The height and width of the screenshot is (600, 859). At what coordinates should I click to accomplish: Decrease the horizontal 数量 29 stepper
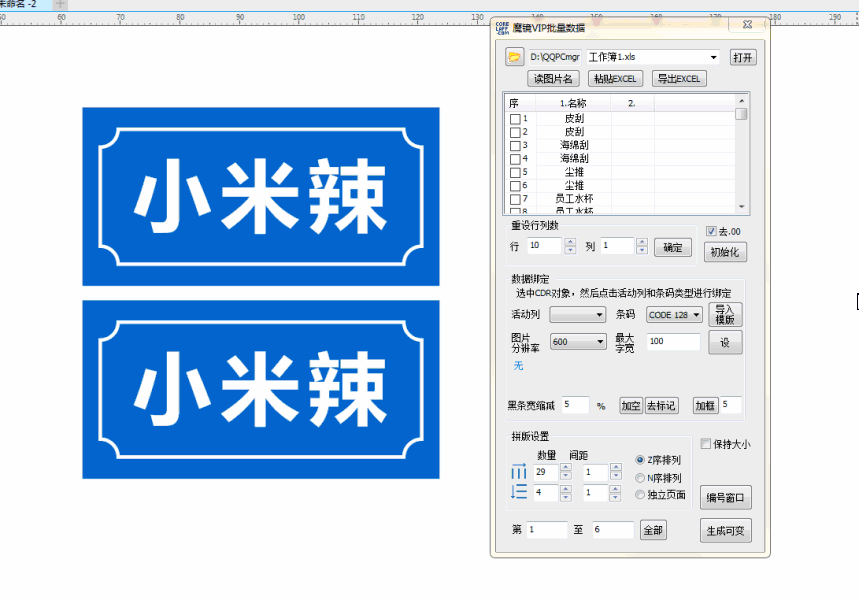tap(566, 475)
